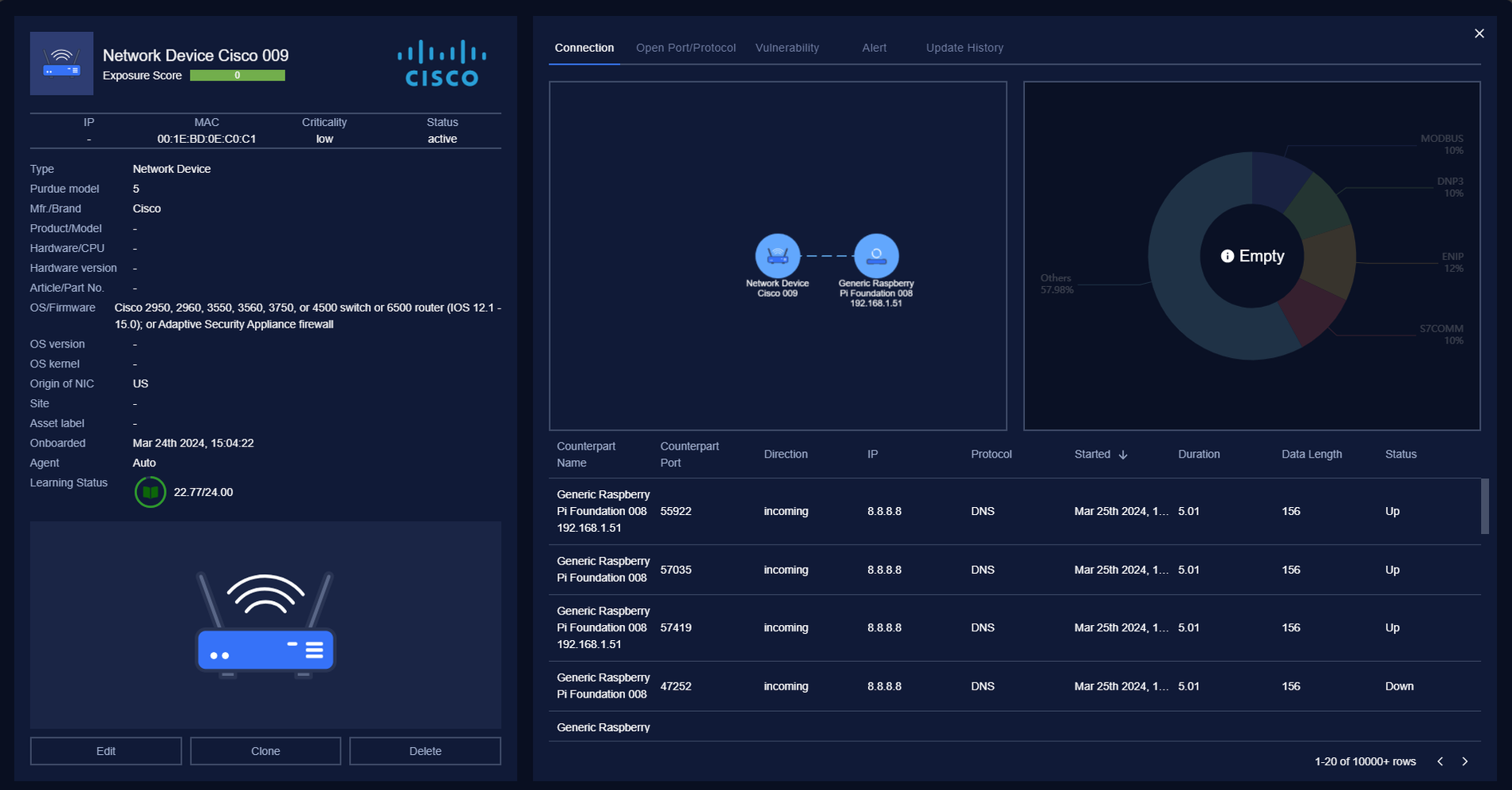Open the Open Port/Protocol tab
The image size is (1512, 790).
(685, 48)
